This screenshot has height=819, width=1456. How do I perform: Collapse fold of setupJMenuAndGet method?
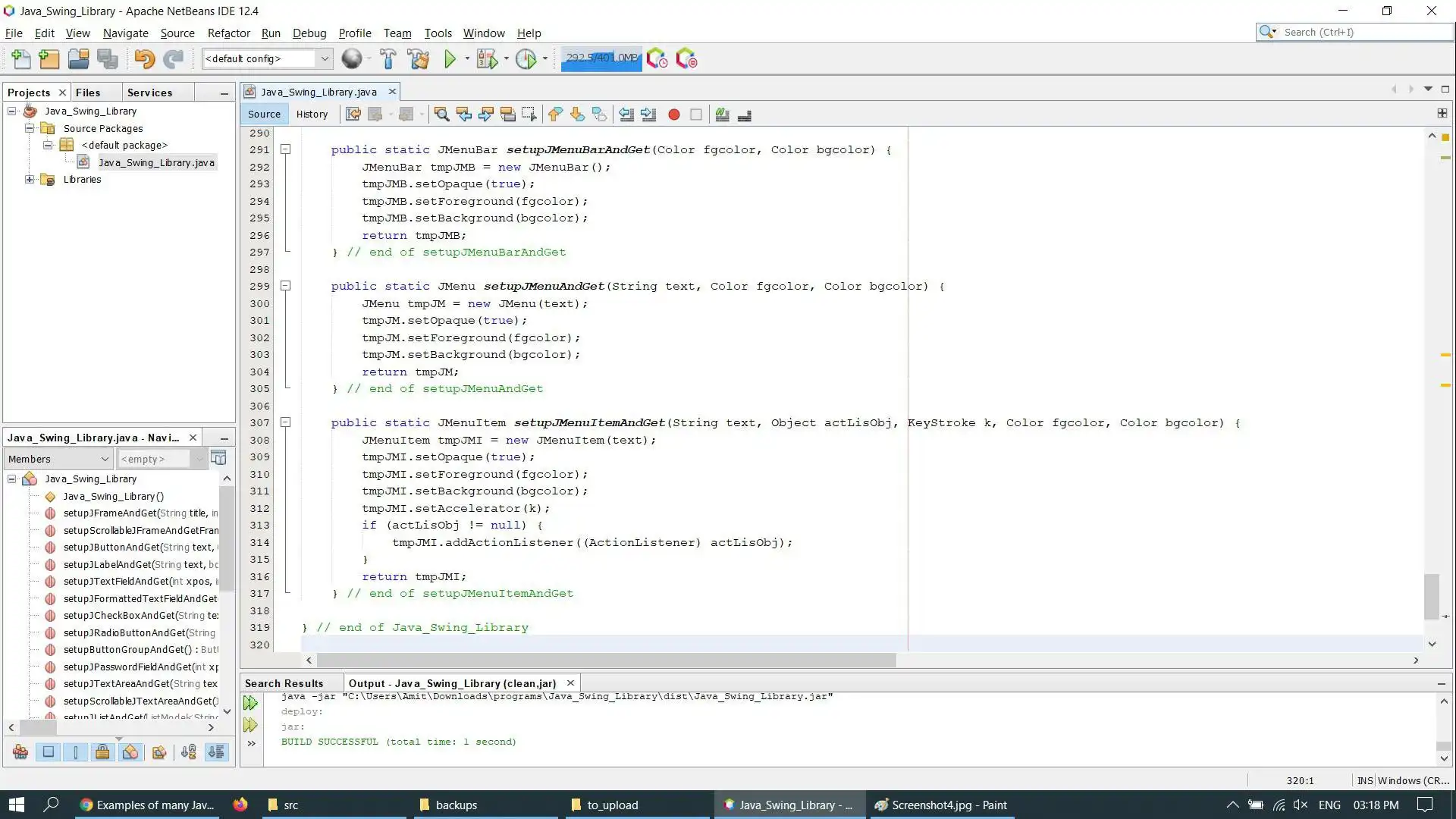click(x=286, y=286)
